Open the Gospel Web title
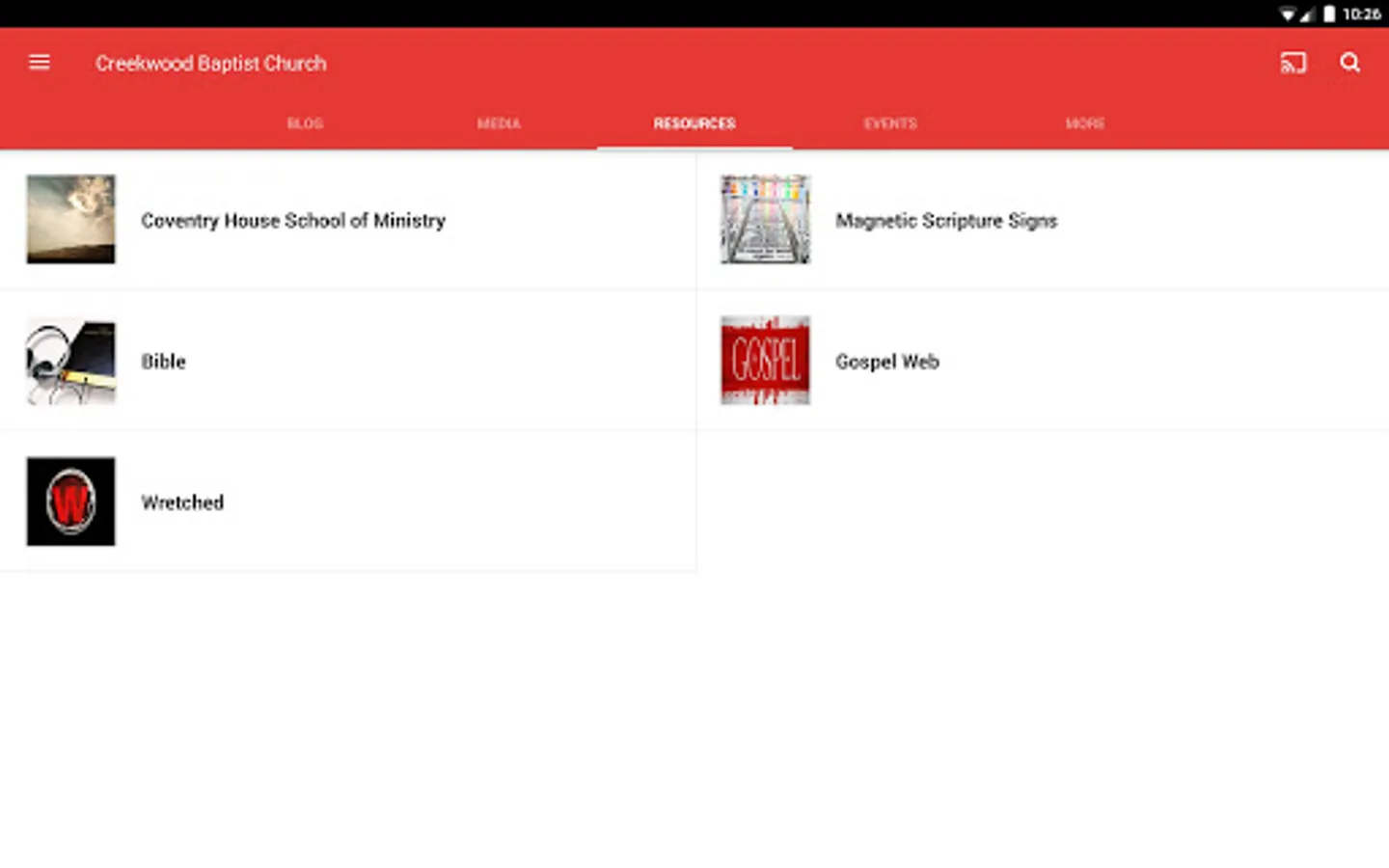This screenshot has height=868, width=1389. point(887,362)
